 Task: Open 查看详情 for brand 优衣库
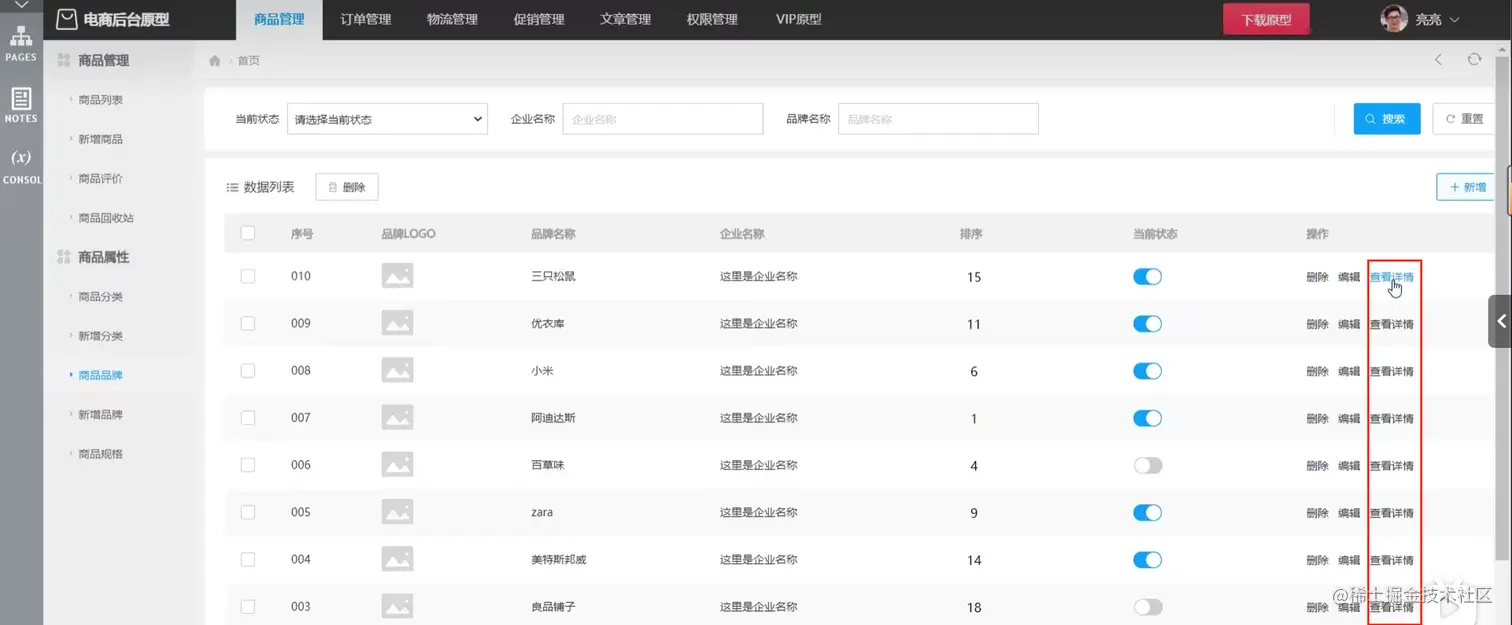[x=1393, y=323]
